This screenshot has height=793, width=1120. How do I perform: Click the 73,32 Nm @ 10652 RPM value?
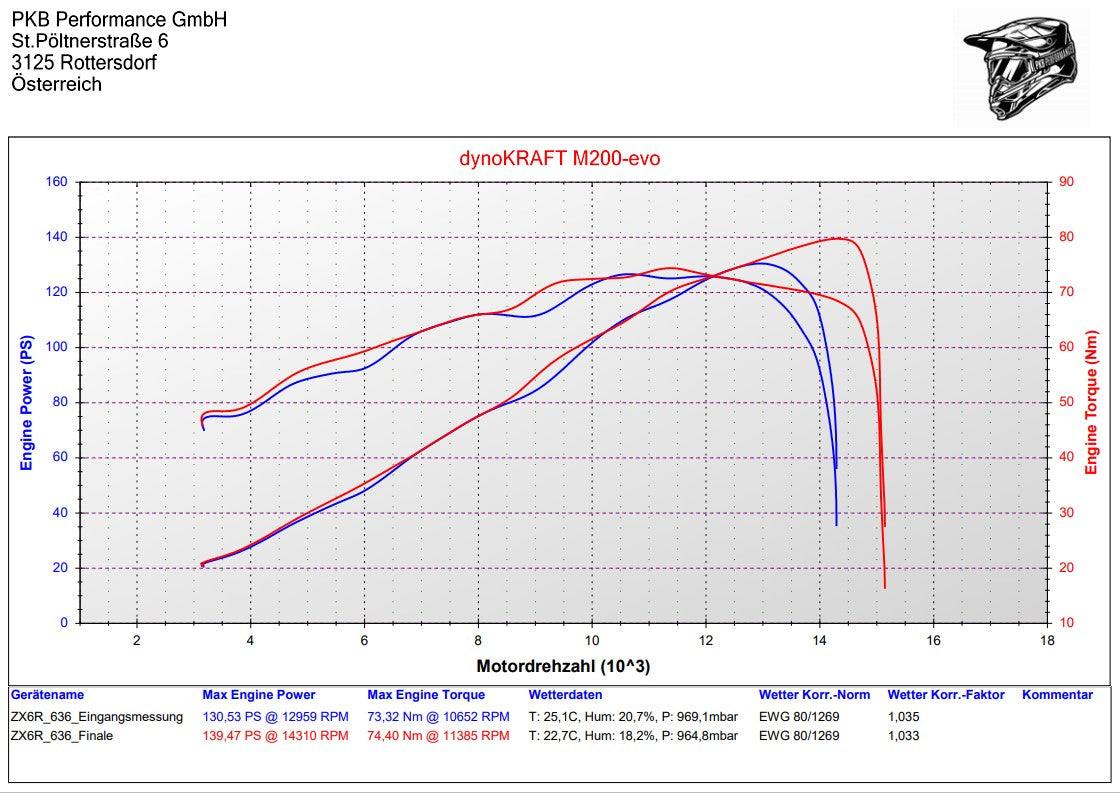pos(438,716)
